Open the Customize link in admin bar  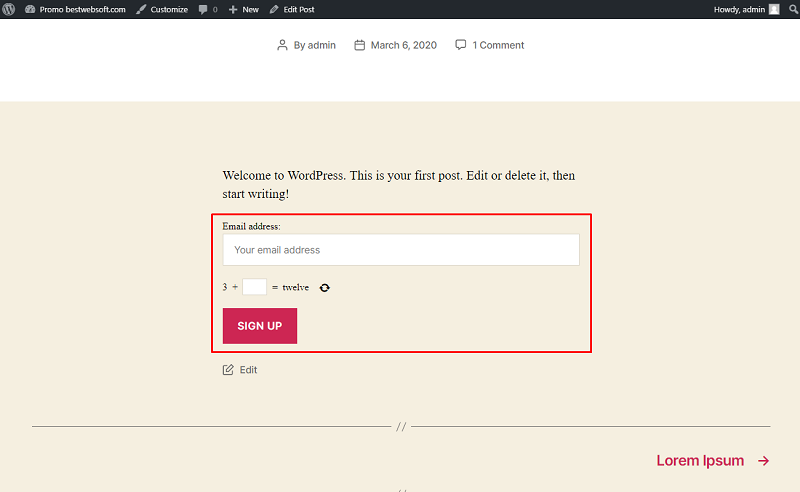click(x=162, y=9)
